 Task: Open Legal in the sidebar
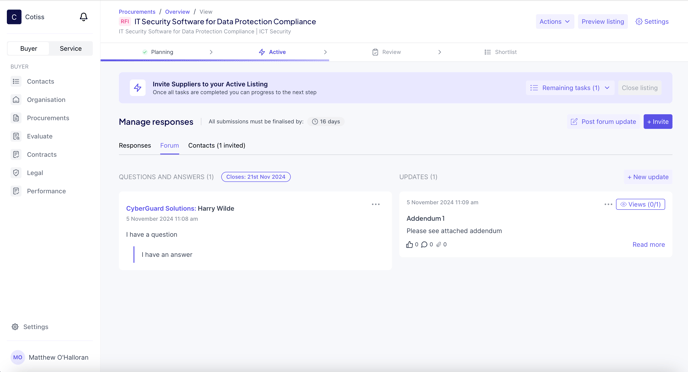coord(35,173)
